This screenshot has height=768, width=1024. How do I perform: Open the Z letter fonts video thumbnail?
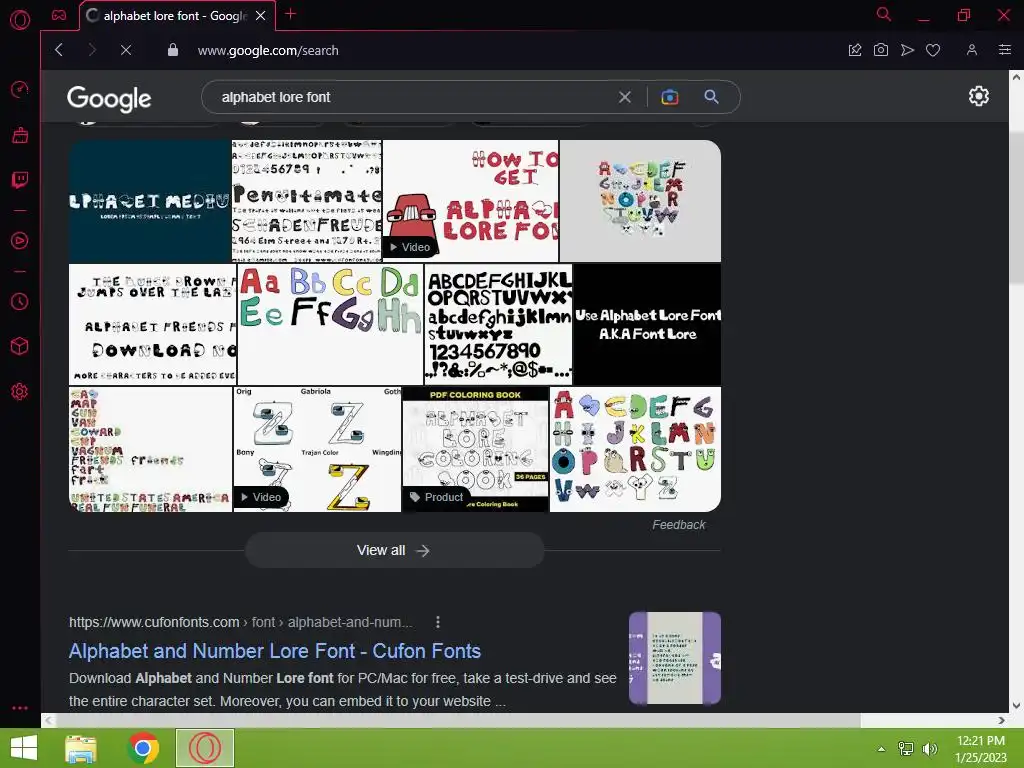point(317,449)
